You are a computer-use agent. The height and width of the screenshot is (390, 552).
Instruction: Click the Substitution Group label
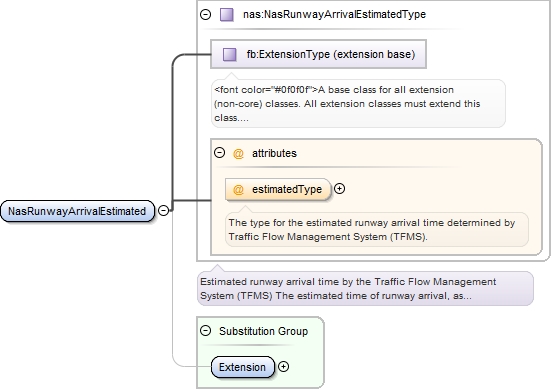coord(263,331)
